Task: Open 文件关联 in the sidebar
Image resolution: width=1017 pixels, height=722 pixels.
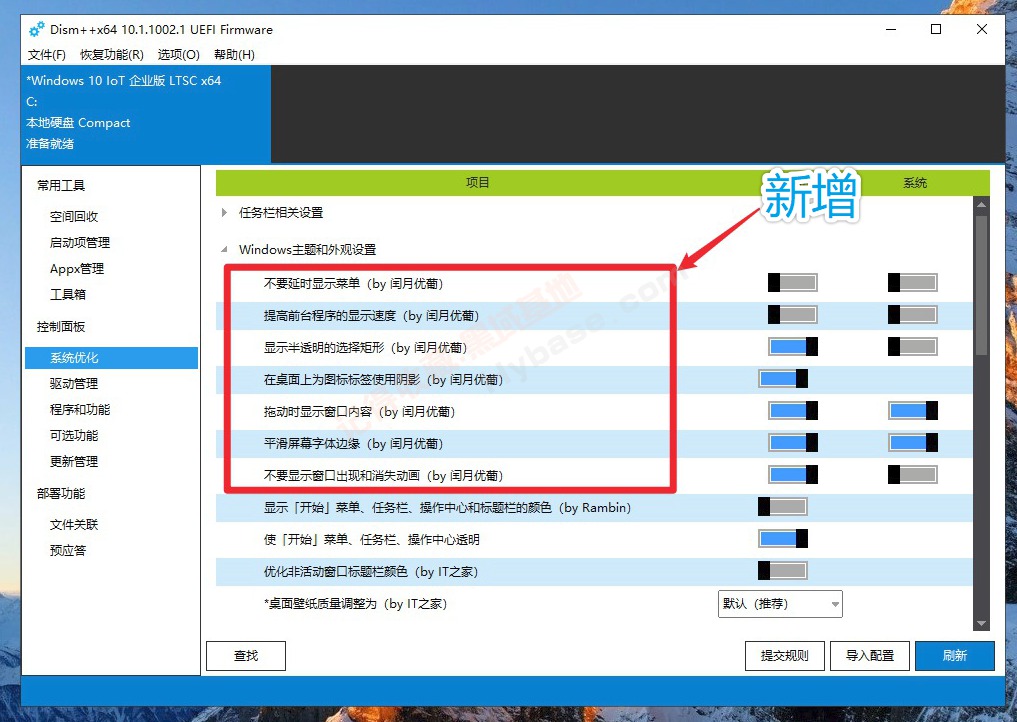Action: [74, 524]
